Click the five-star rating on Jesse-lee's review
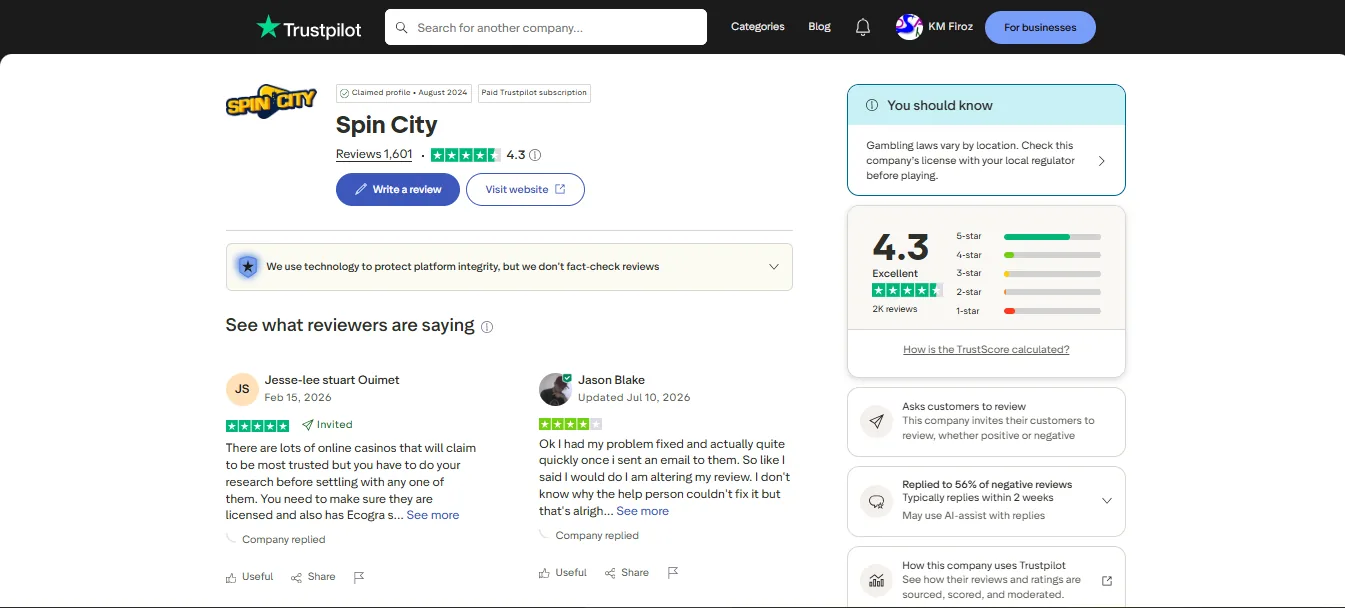 point(258,425)
